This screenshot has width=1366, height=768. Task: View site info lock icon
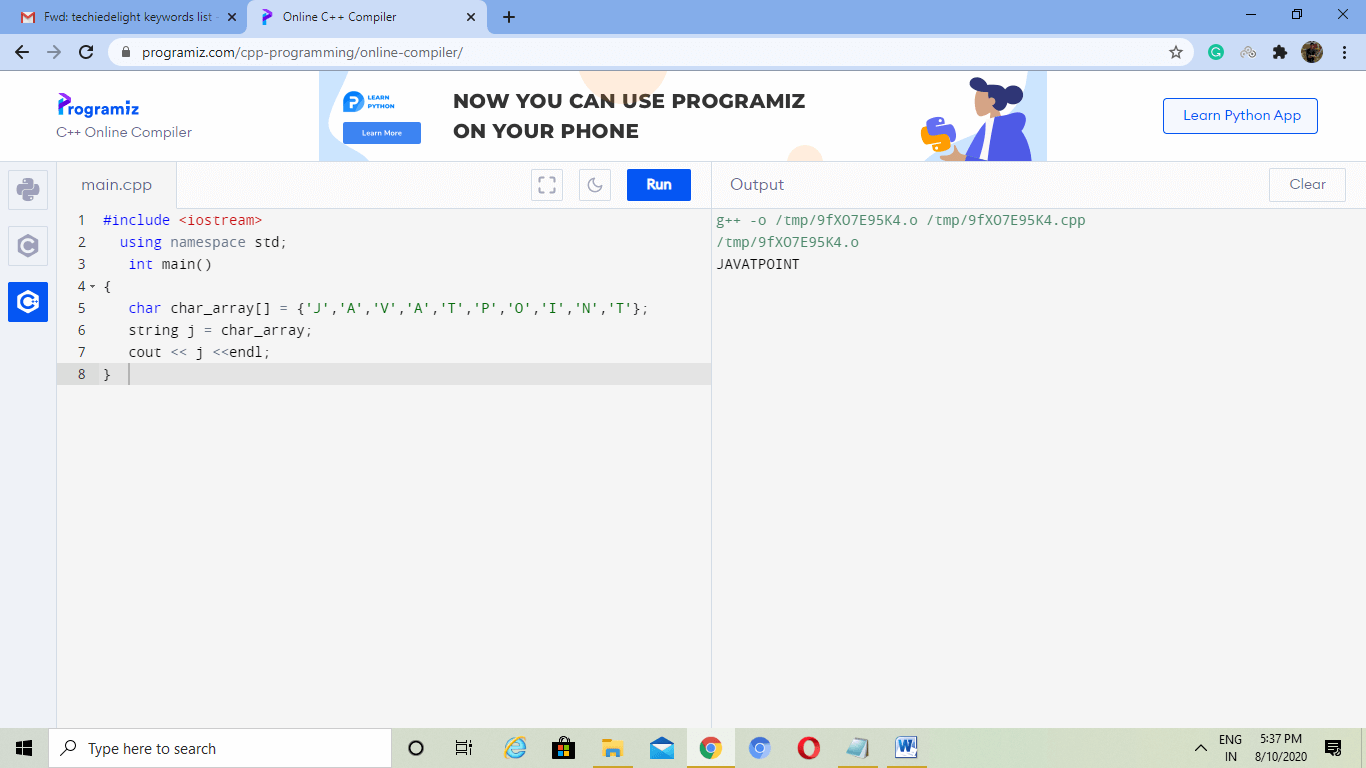[126, 52]
